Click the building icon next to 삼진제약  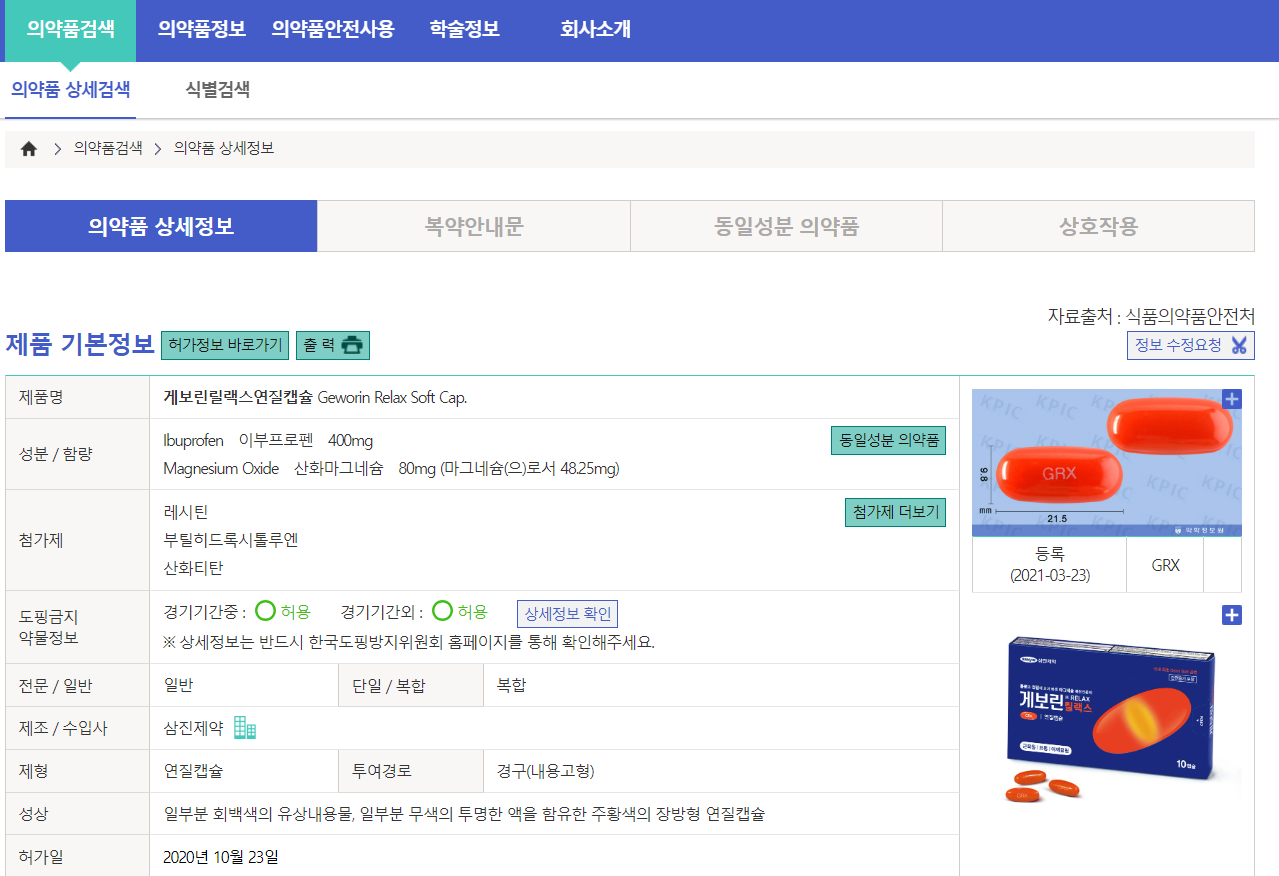pyautogui.click(x=245, y=728)
